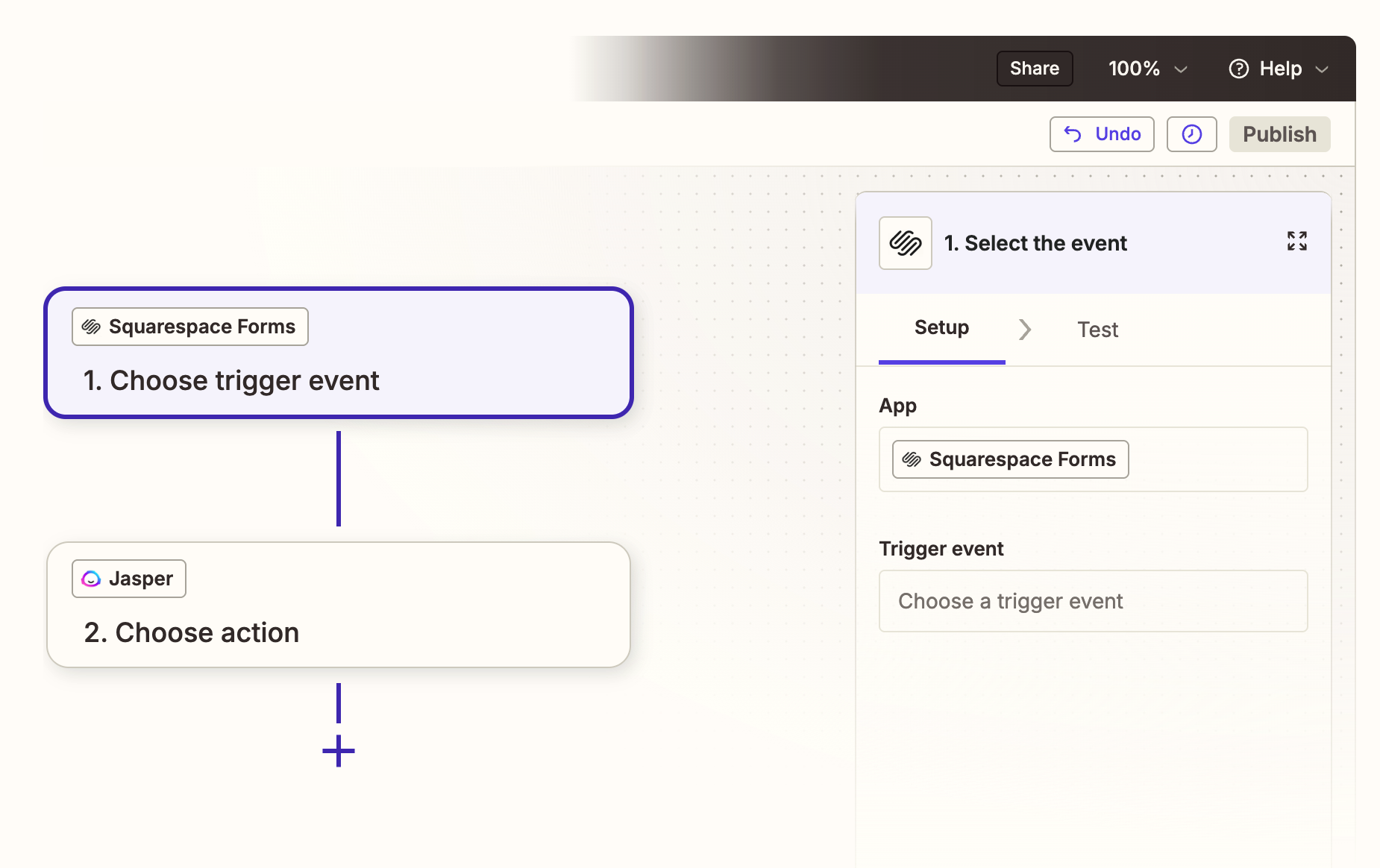Click the Squarespace icon in App field

point(912,459)
